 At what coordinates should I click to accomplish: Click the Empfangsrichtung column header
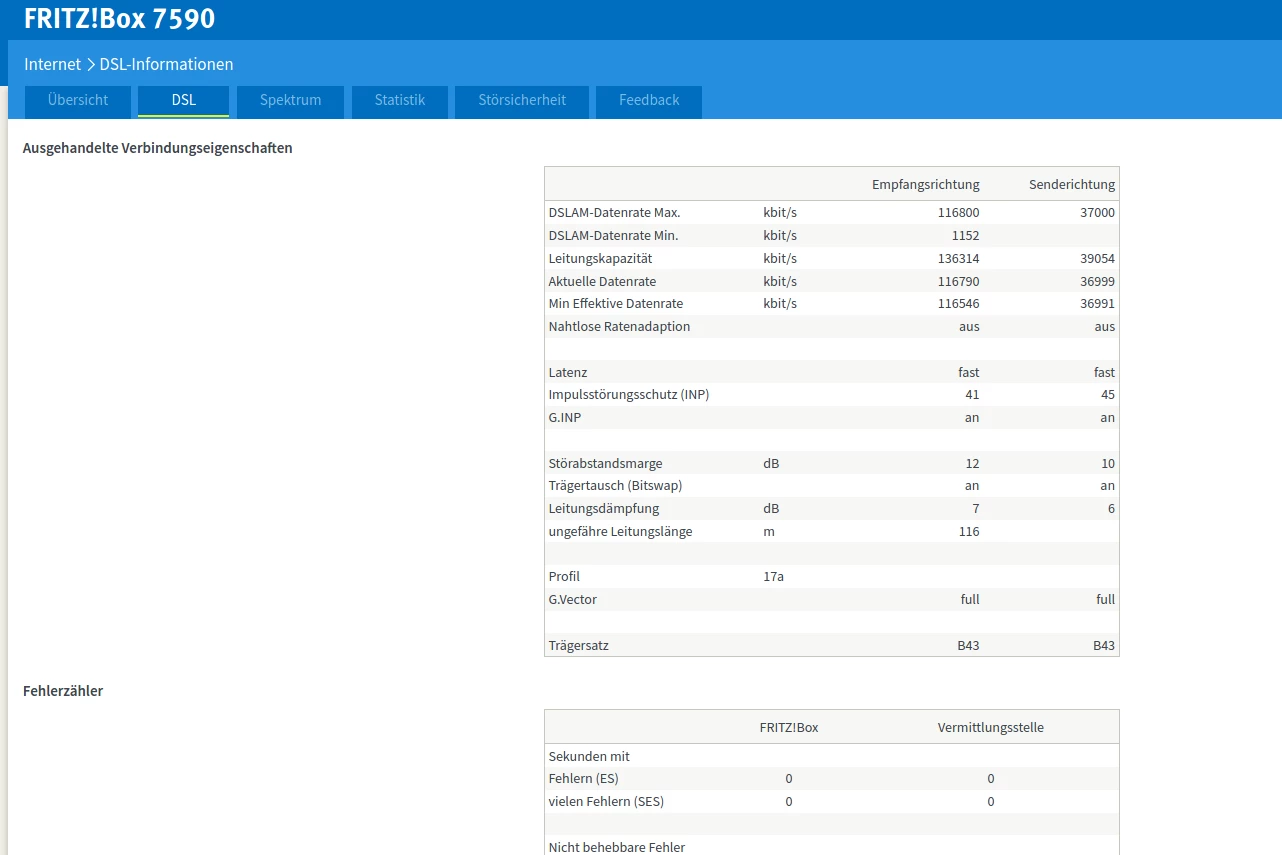tap(925, 185)
